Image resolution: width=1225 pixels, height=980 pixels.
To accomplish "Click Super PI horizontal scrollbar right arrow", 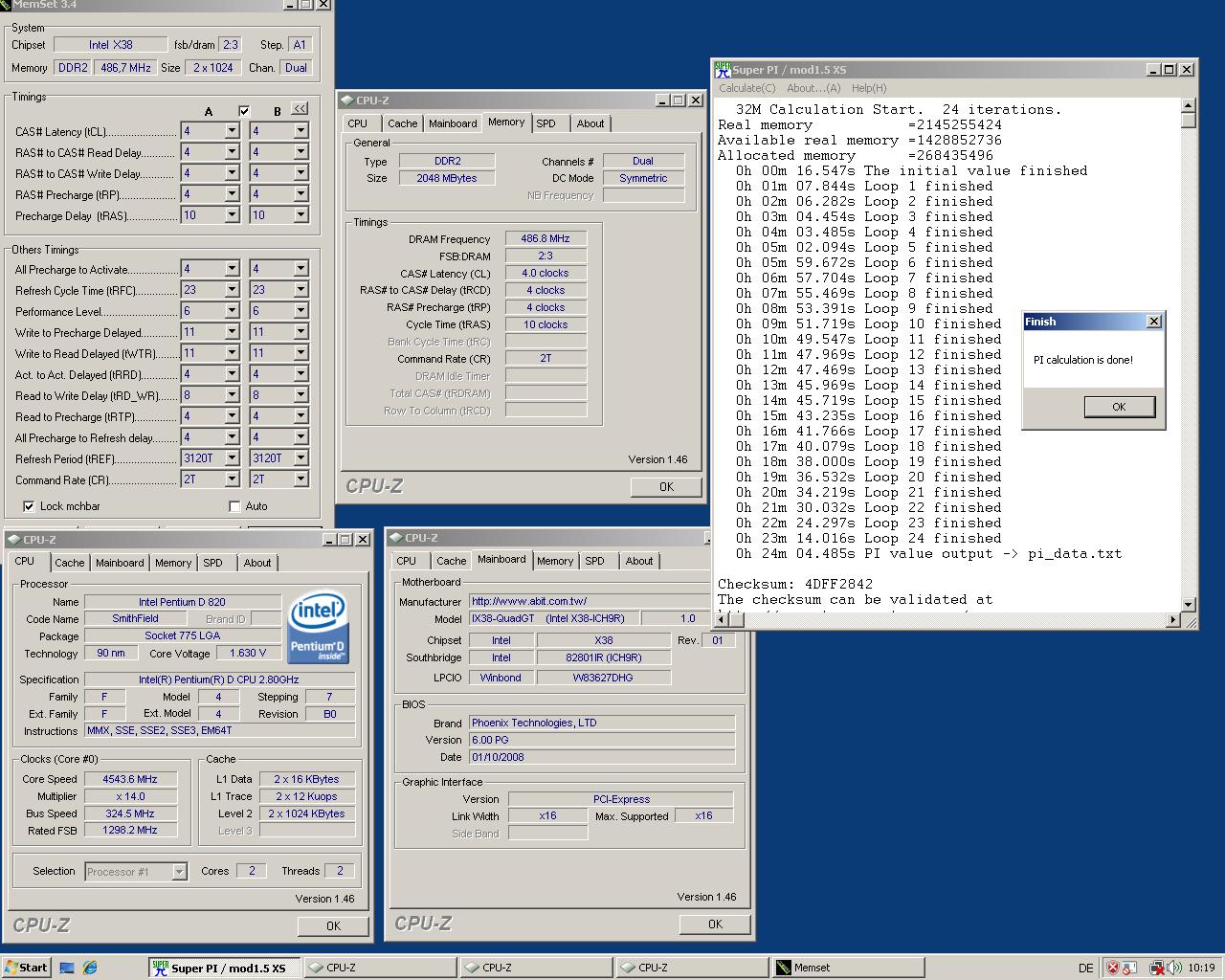I will [1172, 620].
